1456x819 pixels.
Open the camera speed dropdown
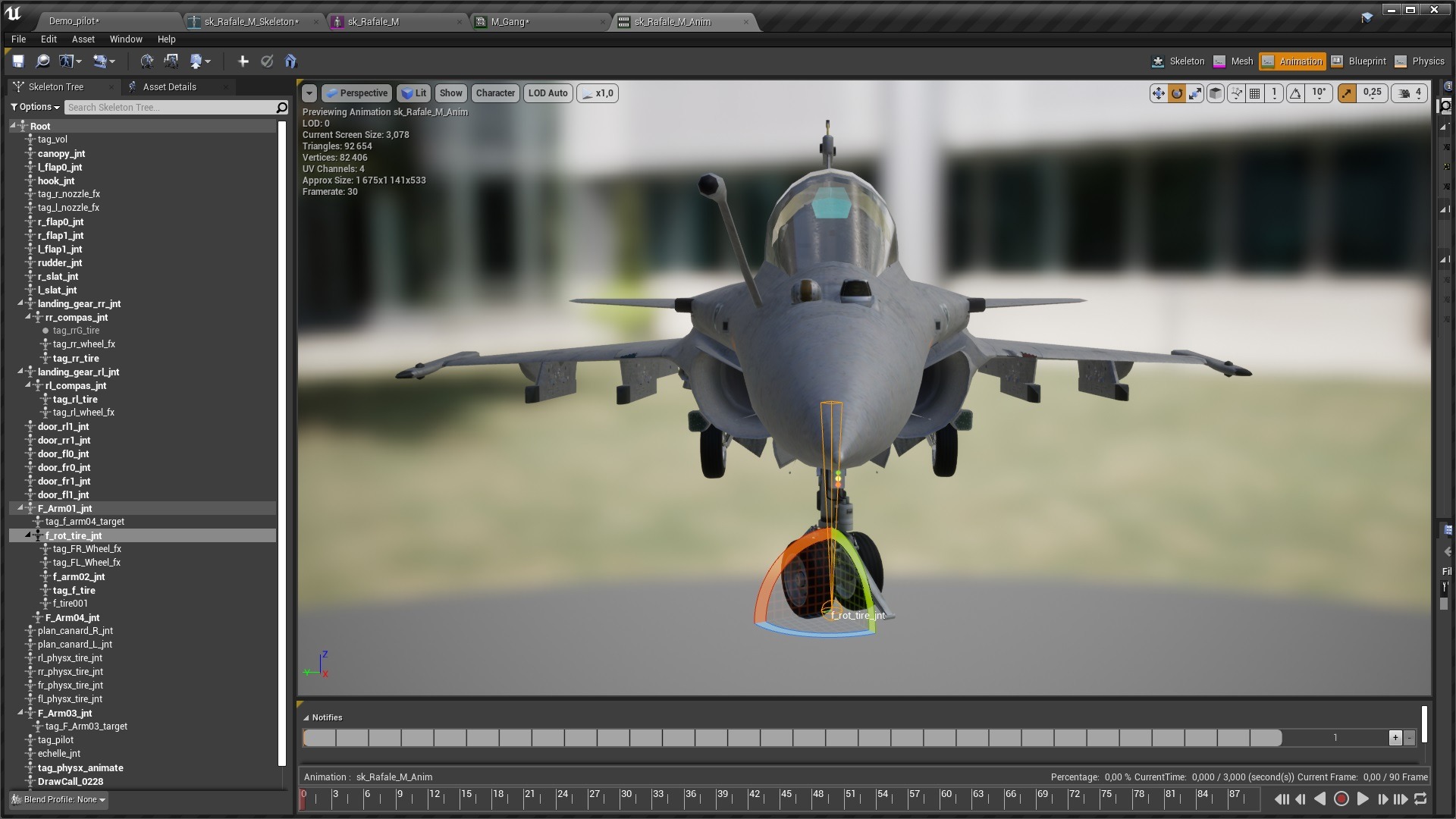pos(1410,93)
